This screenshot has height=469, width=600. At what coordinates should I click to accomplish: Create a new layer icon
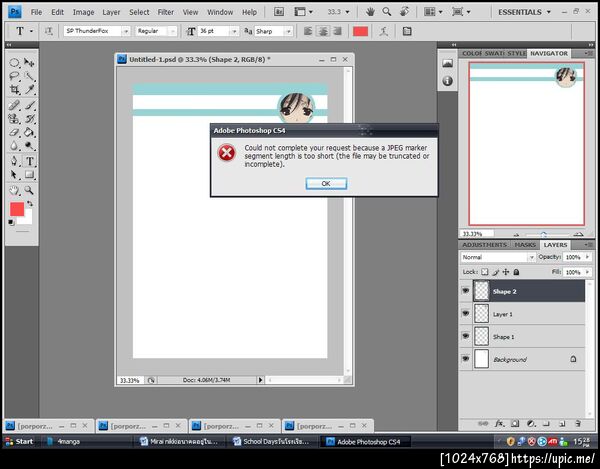[562, 423]
